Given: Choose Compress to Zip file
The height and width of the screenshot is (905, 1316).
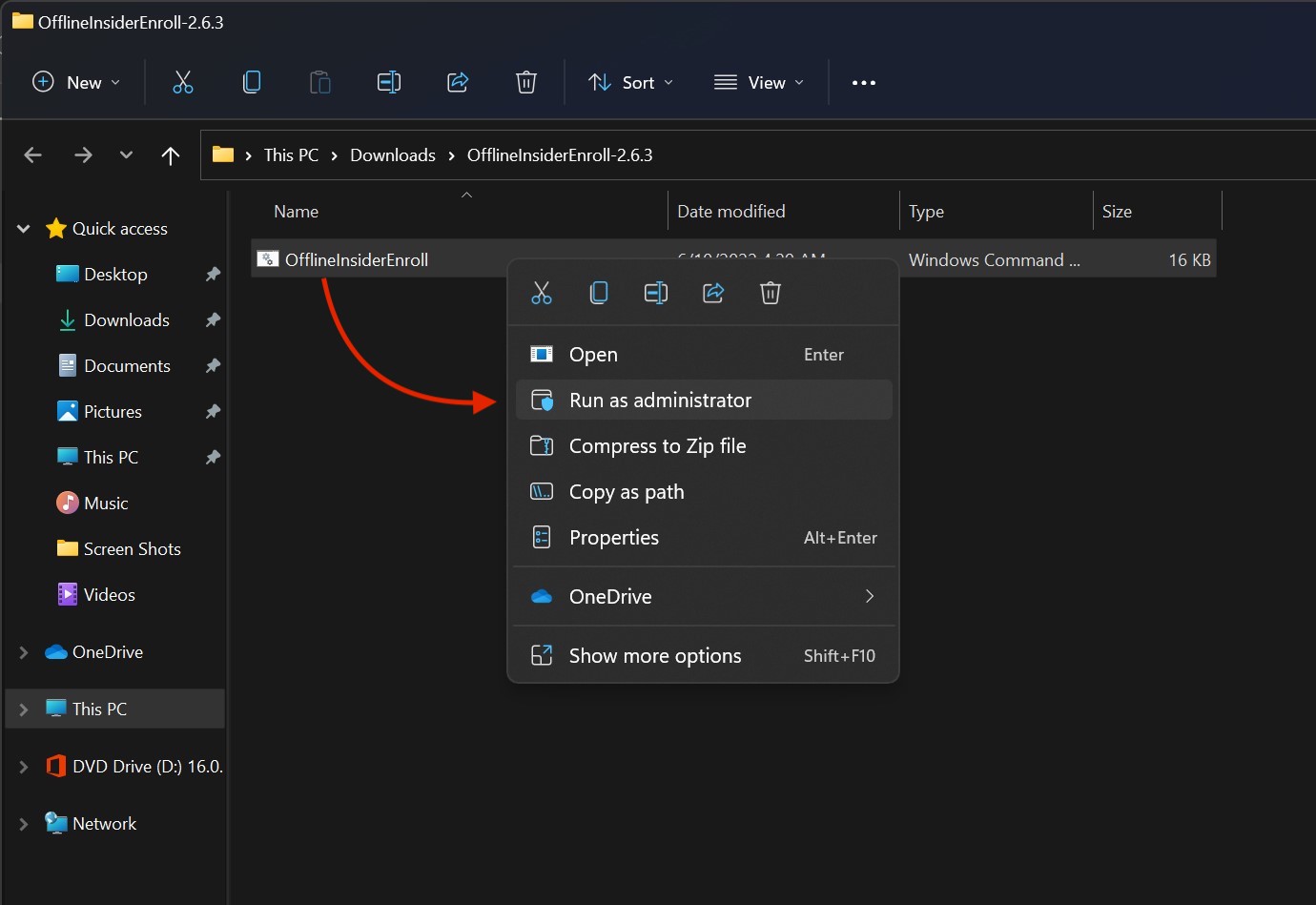Looking at the screenshot, I should pyautogui.click(x=704, y=446).
